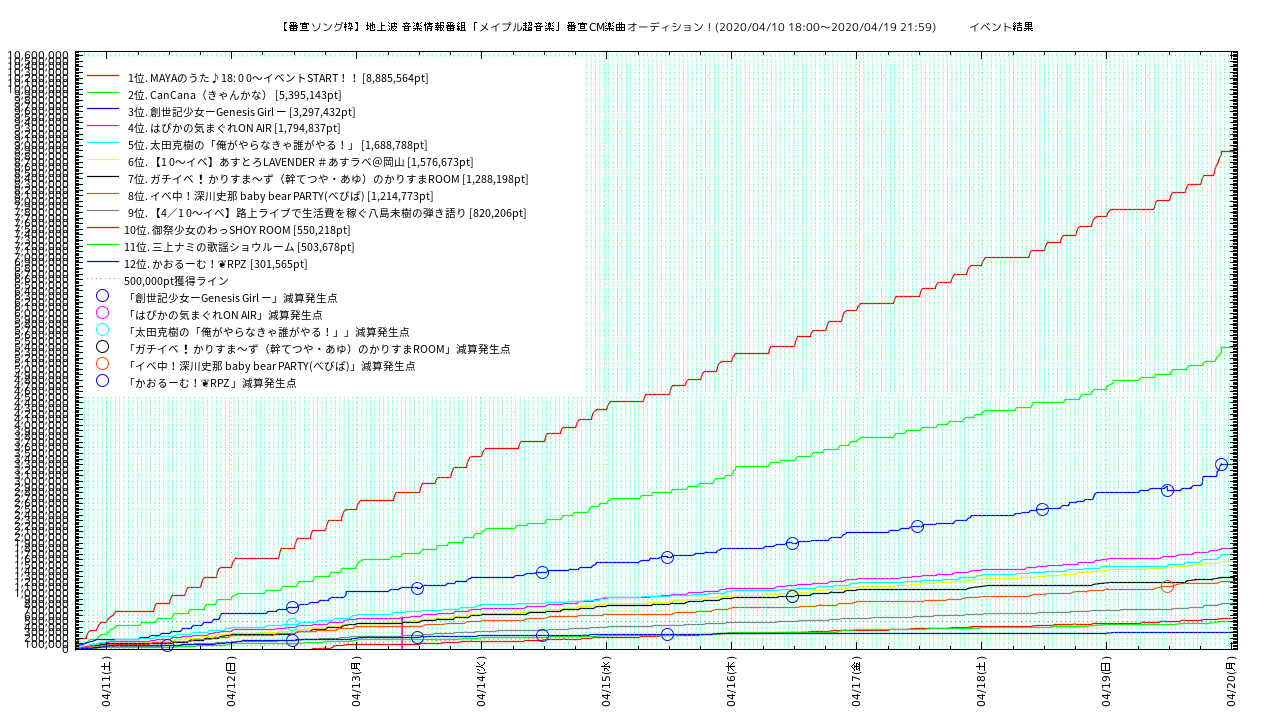Click the cyan circle on chart near 04/12
The width and height of the screenshot is (1280, 720).
(292, 624)
